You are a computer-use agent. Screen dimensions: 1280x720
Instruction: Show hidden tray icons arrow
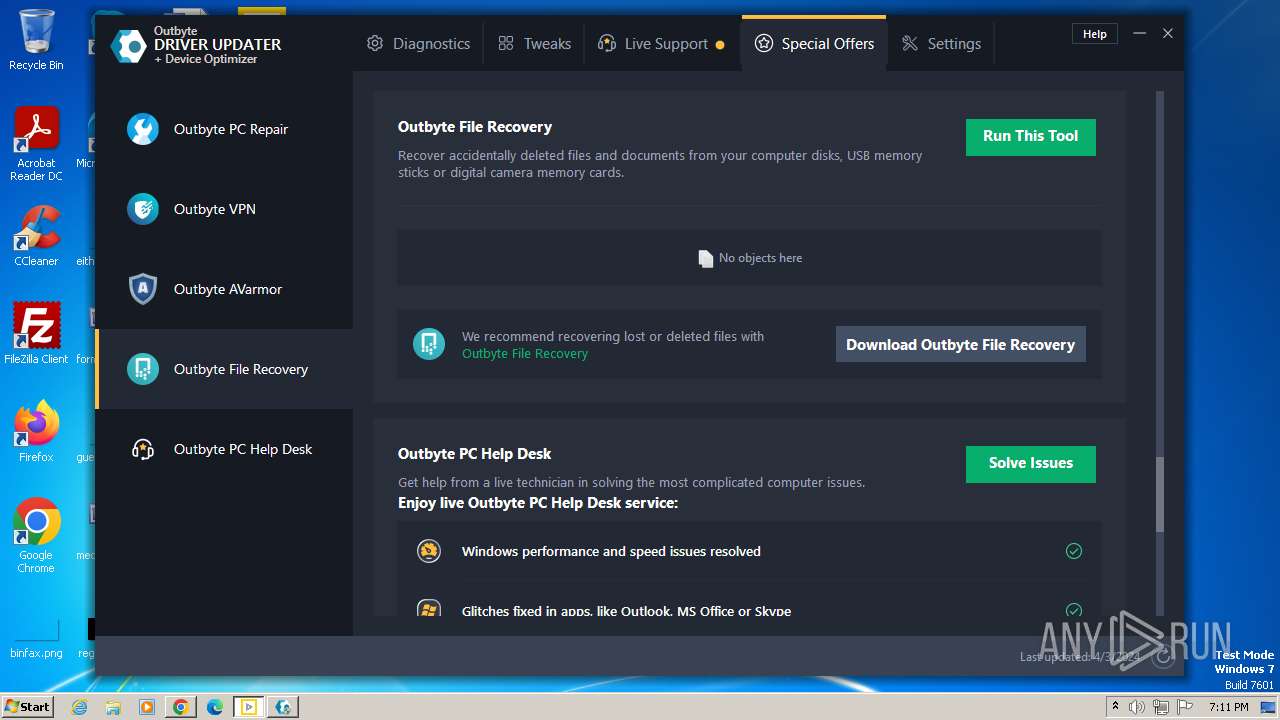(1115, 707)
